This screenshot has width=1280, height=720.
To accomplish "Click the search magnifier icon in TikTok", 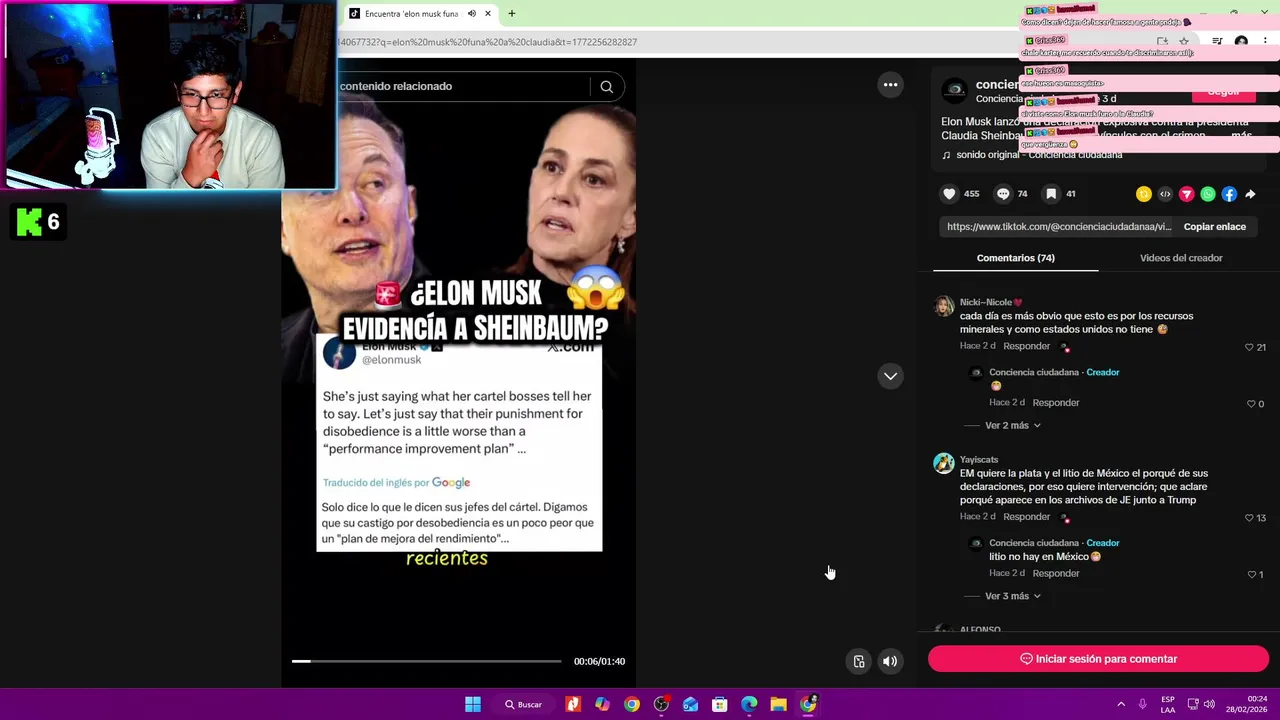I will click(606, 87).
